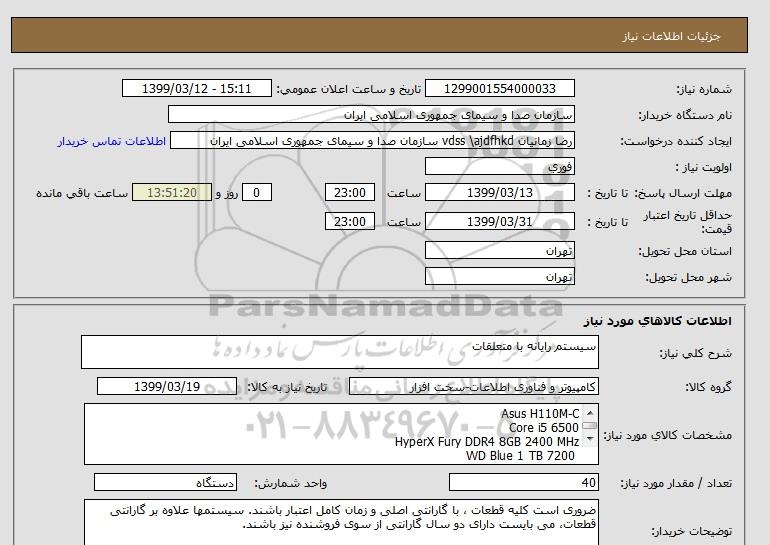Viewport: 770px width, 545px height.
Task: Click text 'ساعت باقی مانده'
Action: [82, 193]
